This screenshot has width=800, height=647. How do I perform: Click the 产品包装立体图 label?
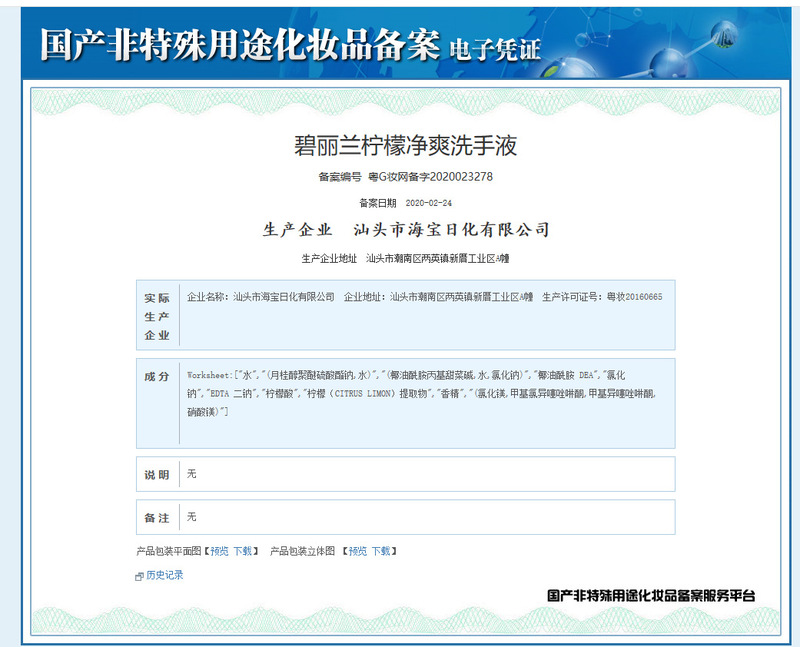pyautogui.click(x=303, y=551)
